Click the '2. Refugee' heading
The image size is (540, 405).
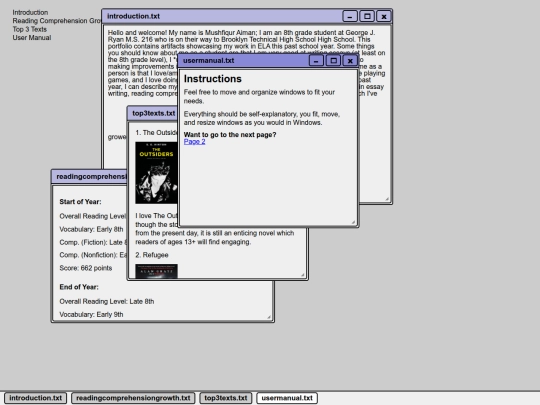tap(152, 255)
